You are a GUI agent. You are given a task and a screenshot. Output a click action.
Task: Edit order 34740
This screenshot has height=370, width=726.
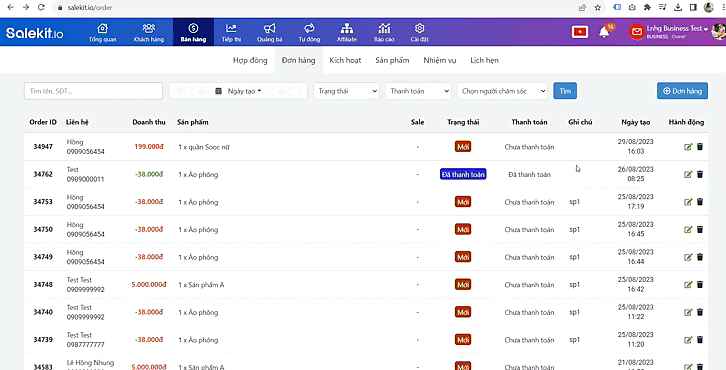[x=688, y=312]
